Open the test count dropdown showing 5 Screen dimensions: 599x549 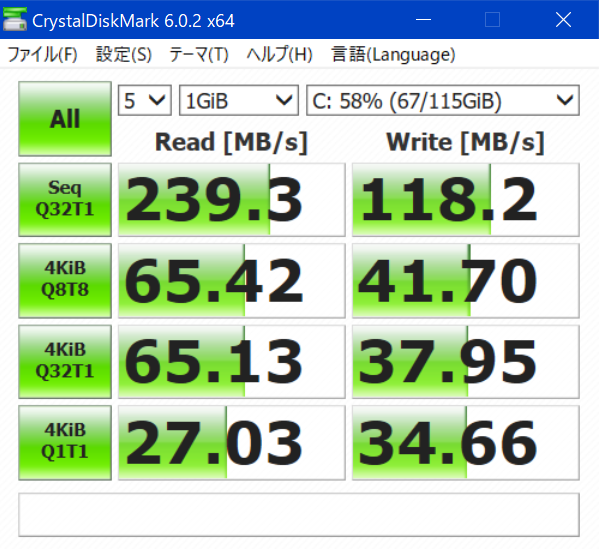coord(145,100)
